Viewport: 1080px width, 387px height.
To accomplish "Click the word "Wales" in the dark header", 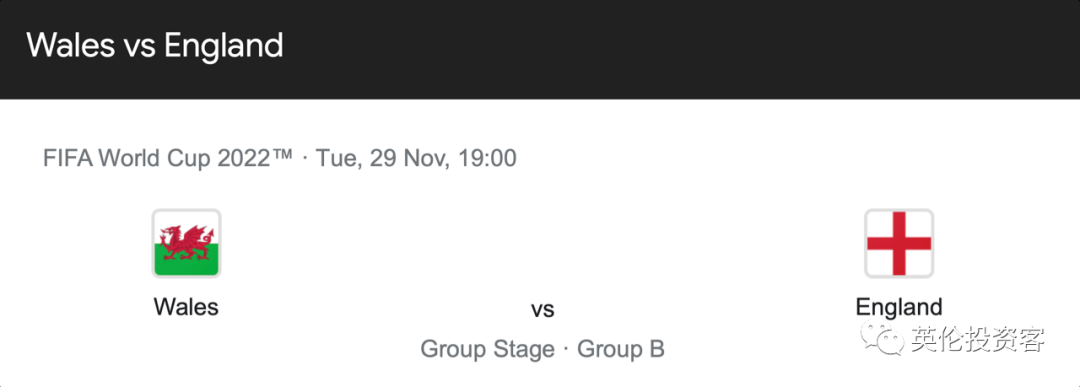I will tap(71, 45).
